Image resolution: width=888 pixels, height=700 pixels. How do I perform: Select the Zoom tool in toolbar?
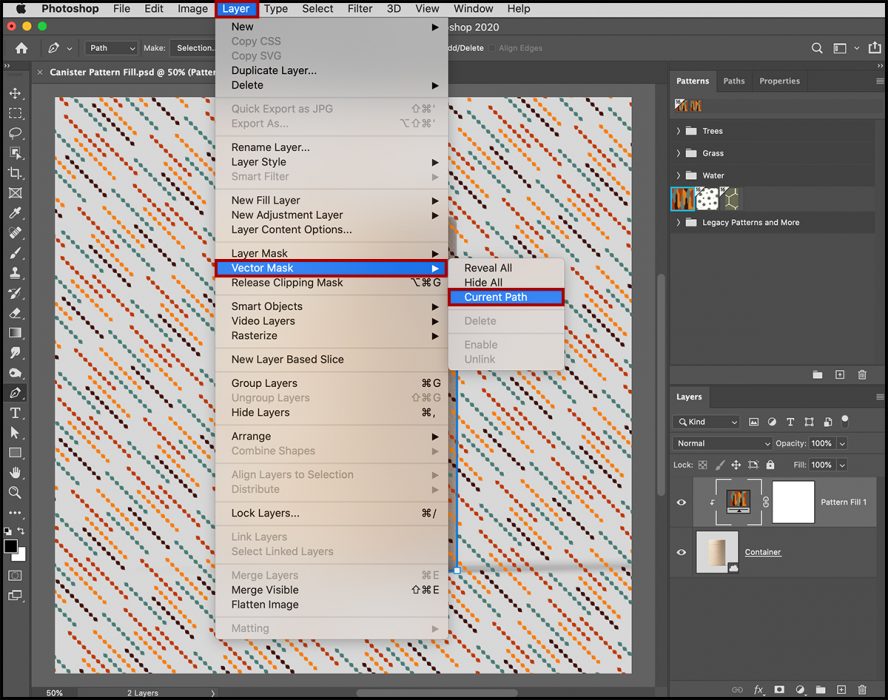(15, 493)
